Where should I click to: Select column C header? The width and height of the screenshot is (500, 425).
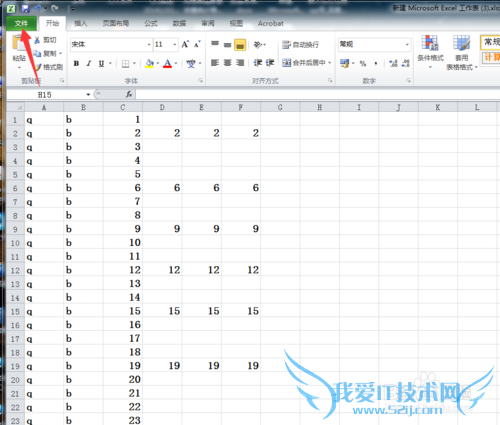click(123, 107)
